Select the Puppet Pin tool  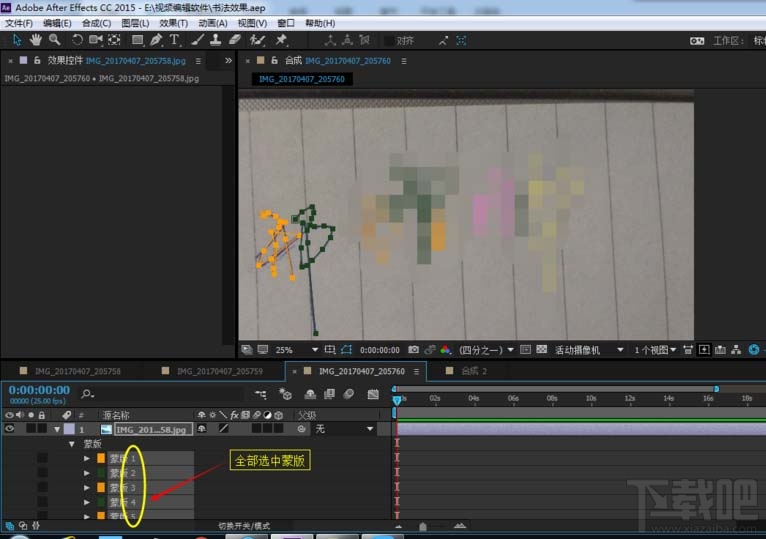[281, 40]
